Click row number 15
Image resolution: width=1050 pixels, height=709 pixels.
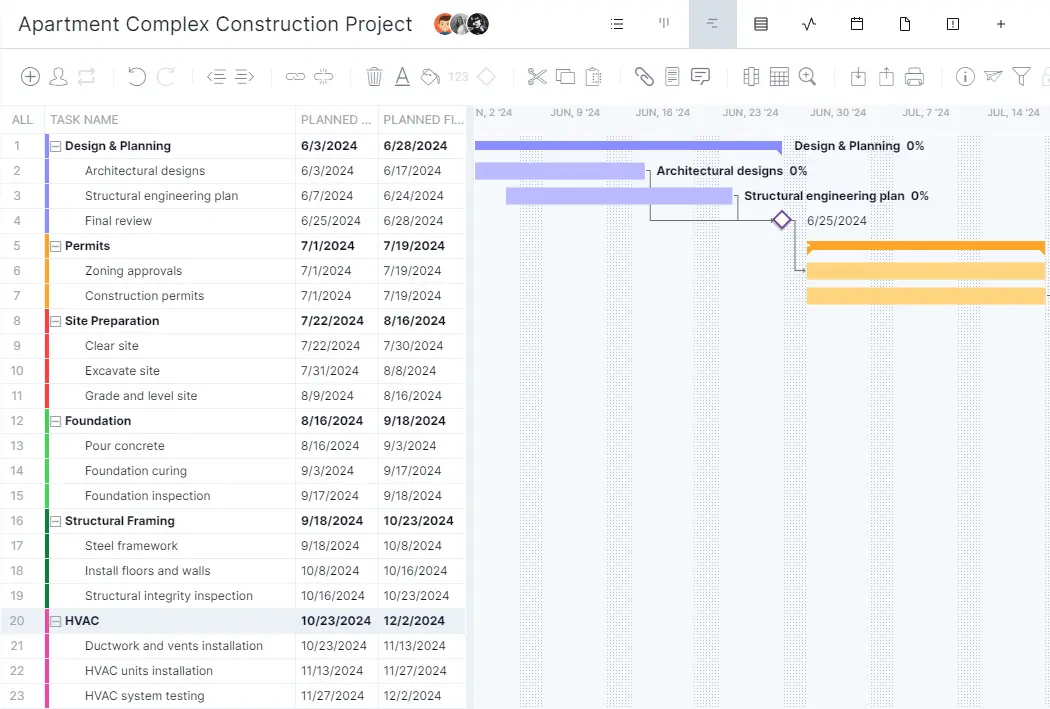tap(17, 496)
